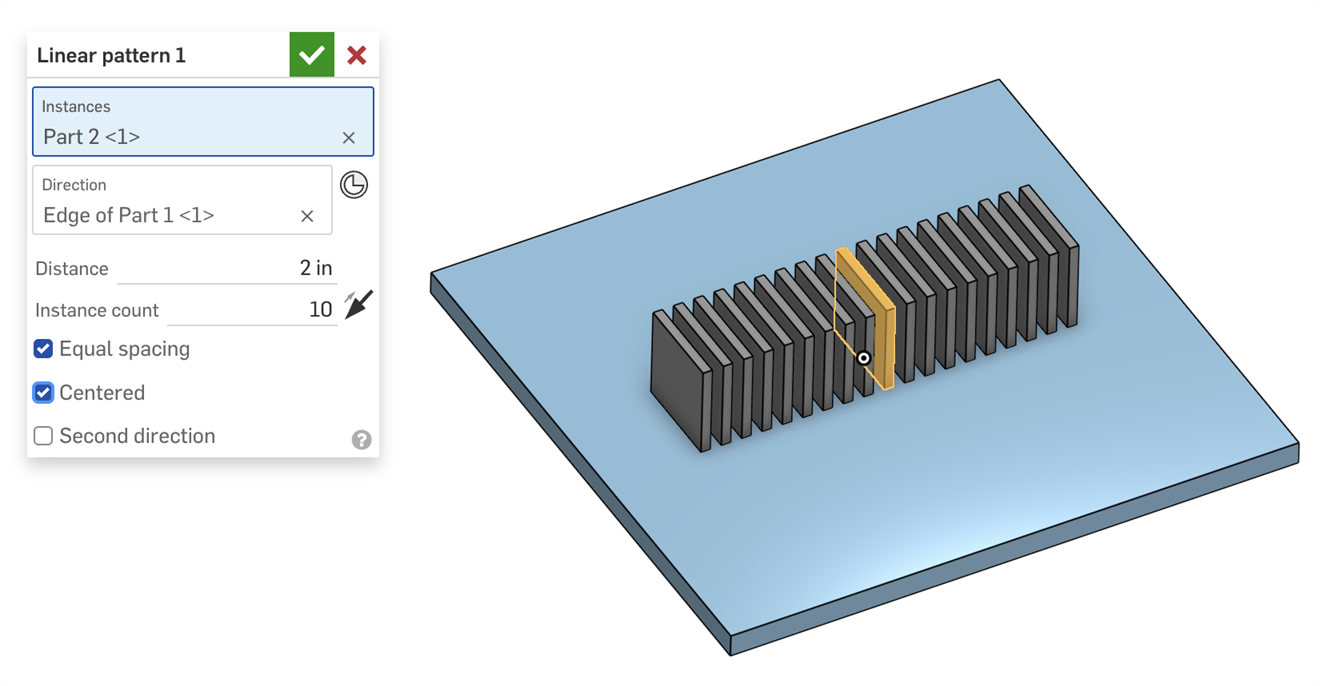Focus the Instances selection field
The width and height of the screenshot is (1320, 686).
(x=203, y=122)
